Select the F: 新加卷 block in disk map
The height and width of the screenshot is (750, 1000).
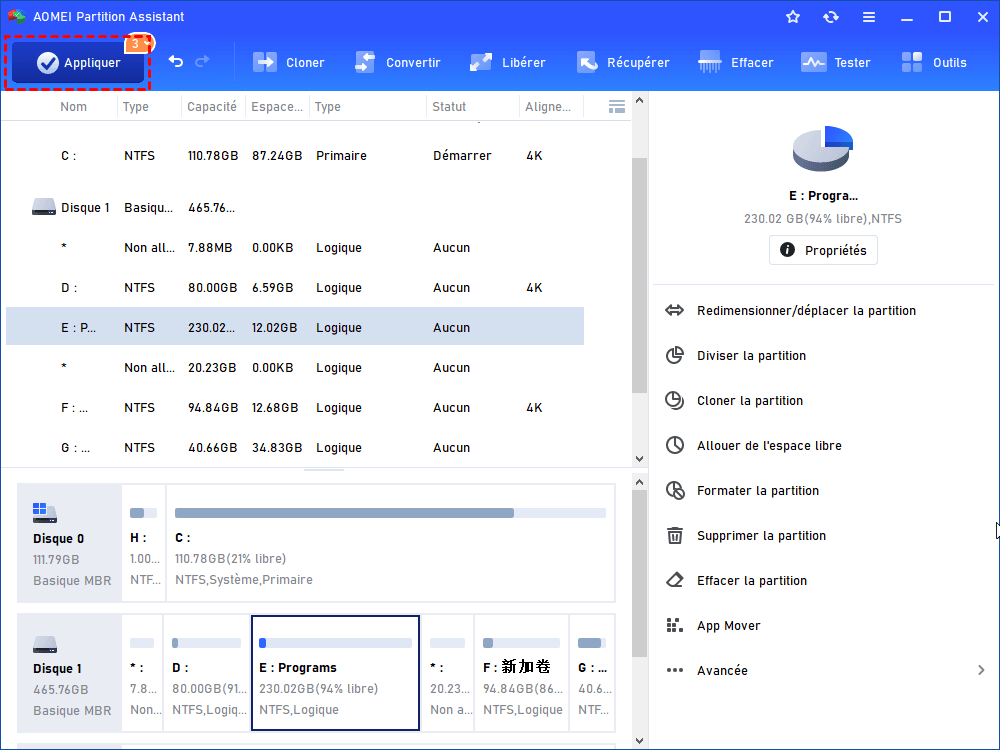point(522,673)
